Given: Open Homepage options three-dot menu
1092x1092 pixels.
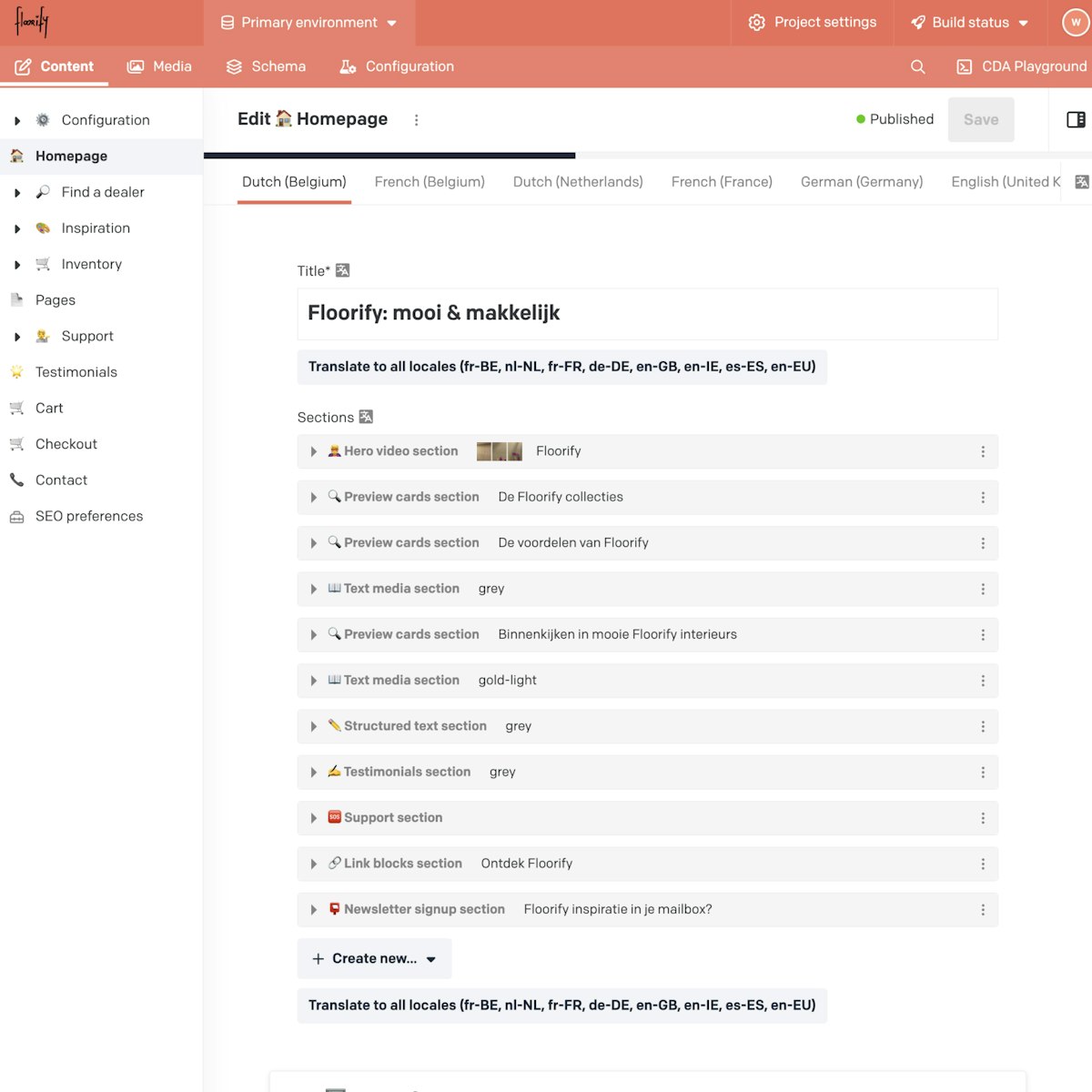Looking at the screenshot, I should [x=417, y=120].
